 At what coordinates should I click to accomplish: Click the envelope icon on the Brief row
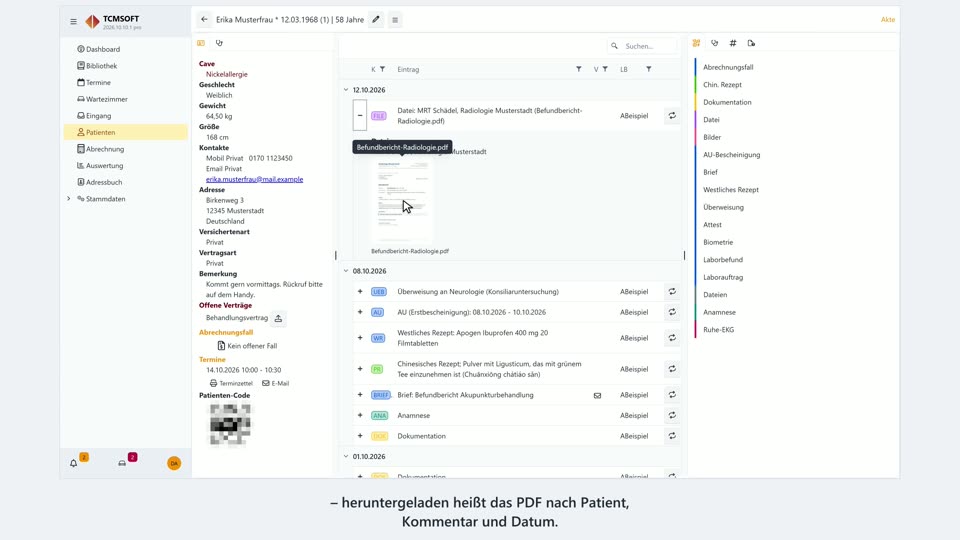coord(598,396)
